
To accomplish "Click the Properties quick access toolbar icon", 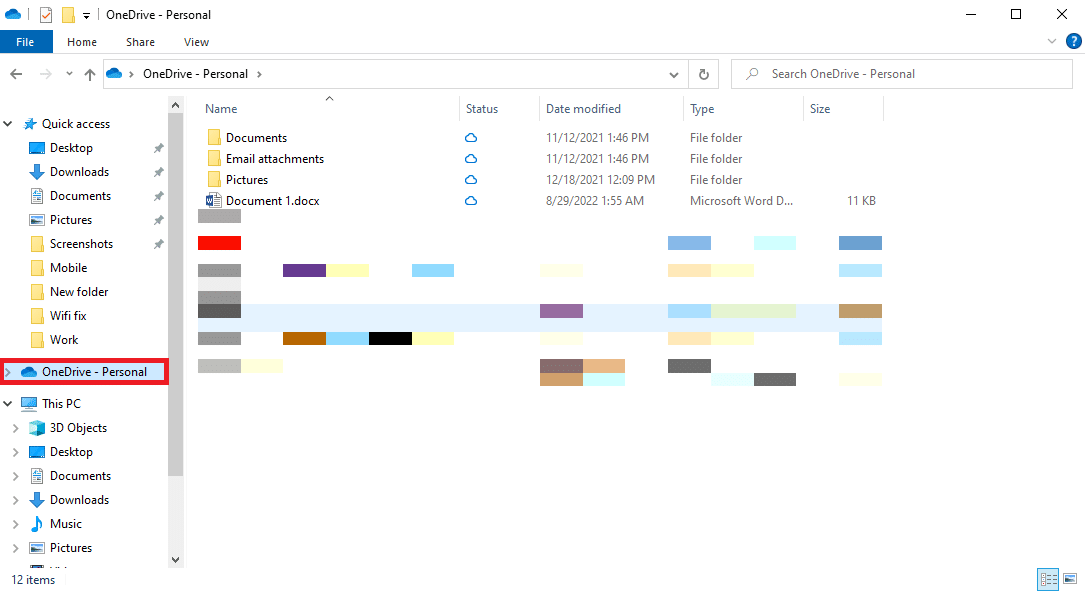I will (46, 15).
